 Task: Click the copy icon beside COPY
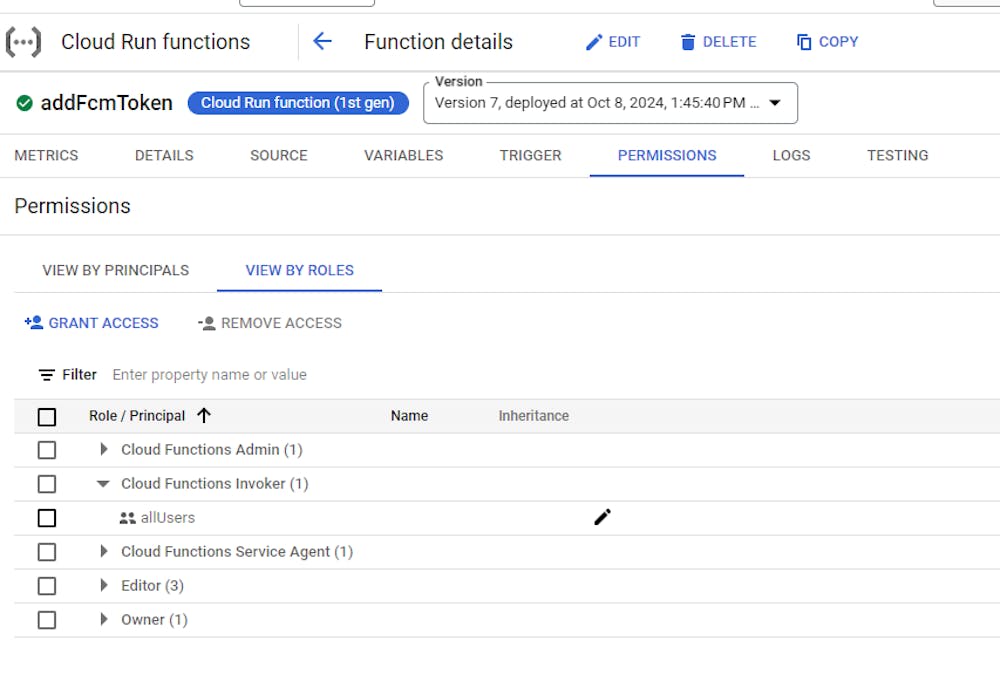(804, 42)
